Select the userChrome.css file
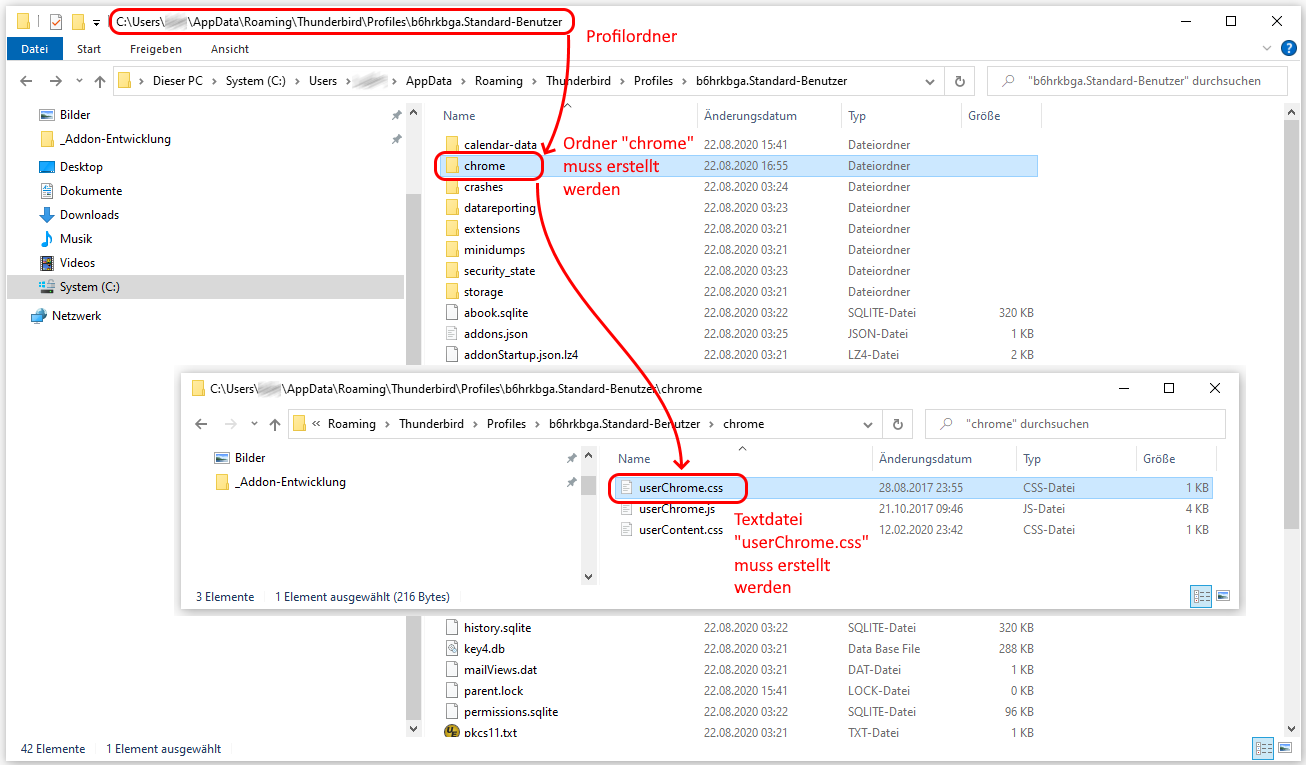Image resolution: width=1306 pixels, height=765 pixels. pyautogui.click(x=680, y=488)
